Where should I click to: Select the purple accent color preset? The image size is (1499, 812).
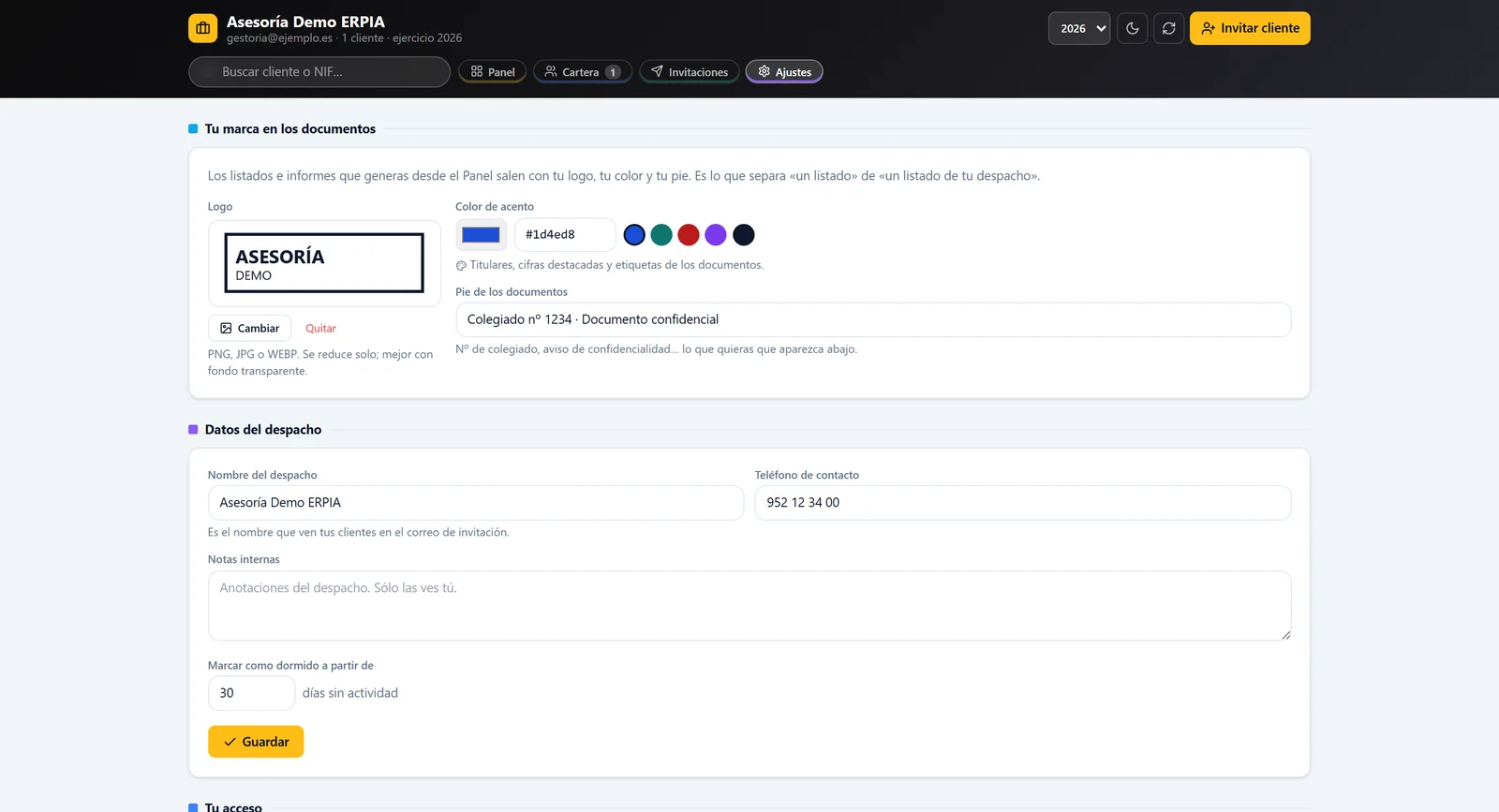click(x=716, y=235)
